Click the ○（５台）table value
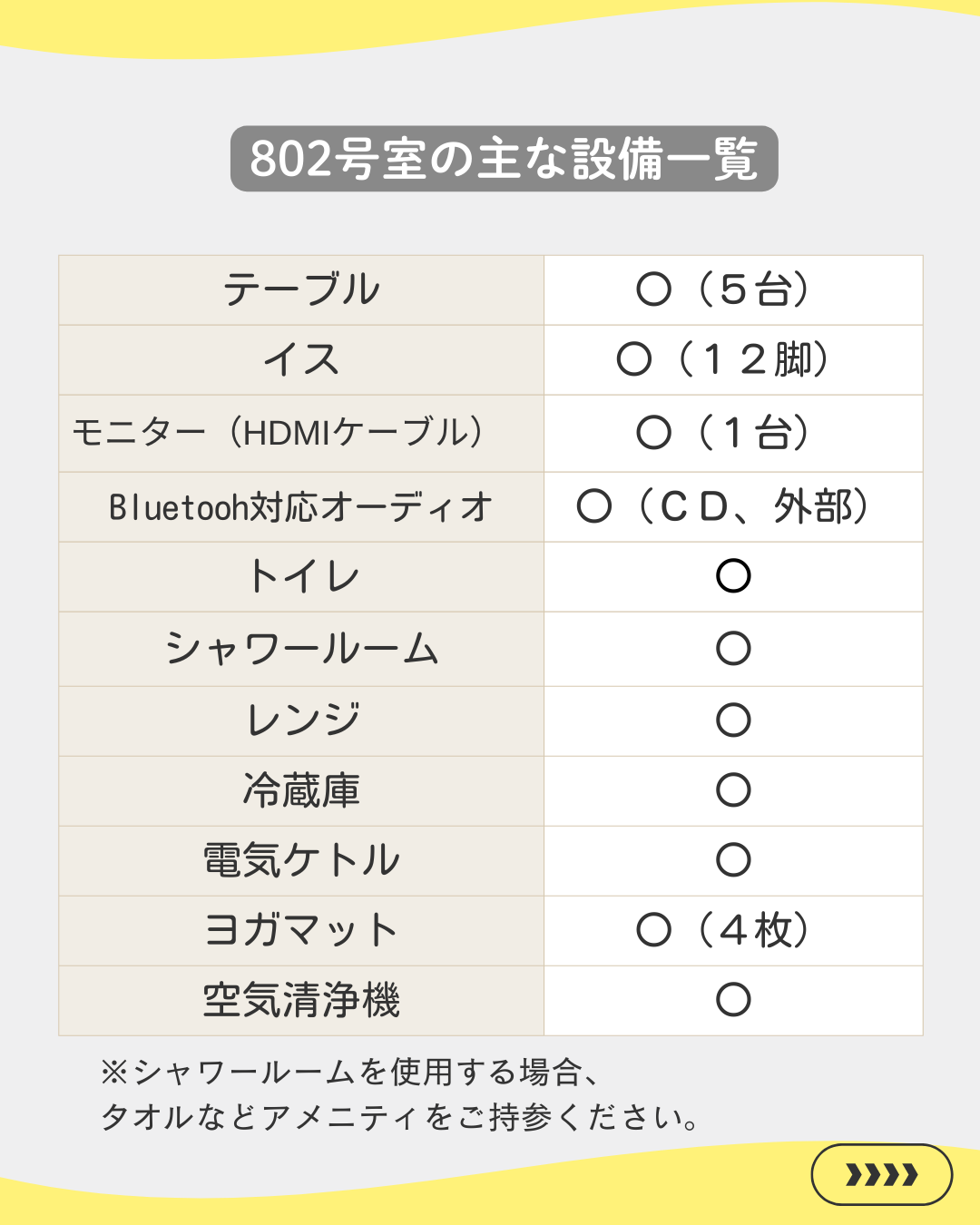 point(724,290)
